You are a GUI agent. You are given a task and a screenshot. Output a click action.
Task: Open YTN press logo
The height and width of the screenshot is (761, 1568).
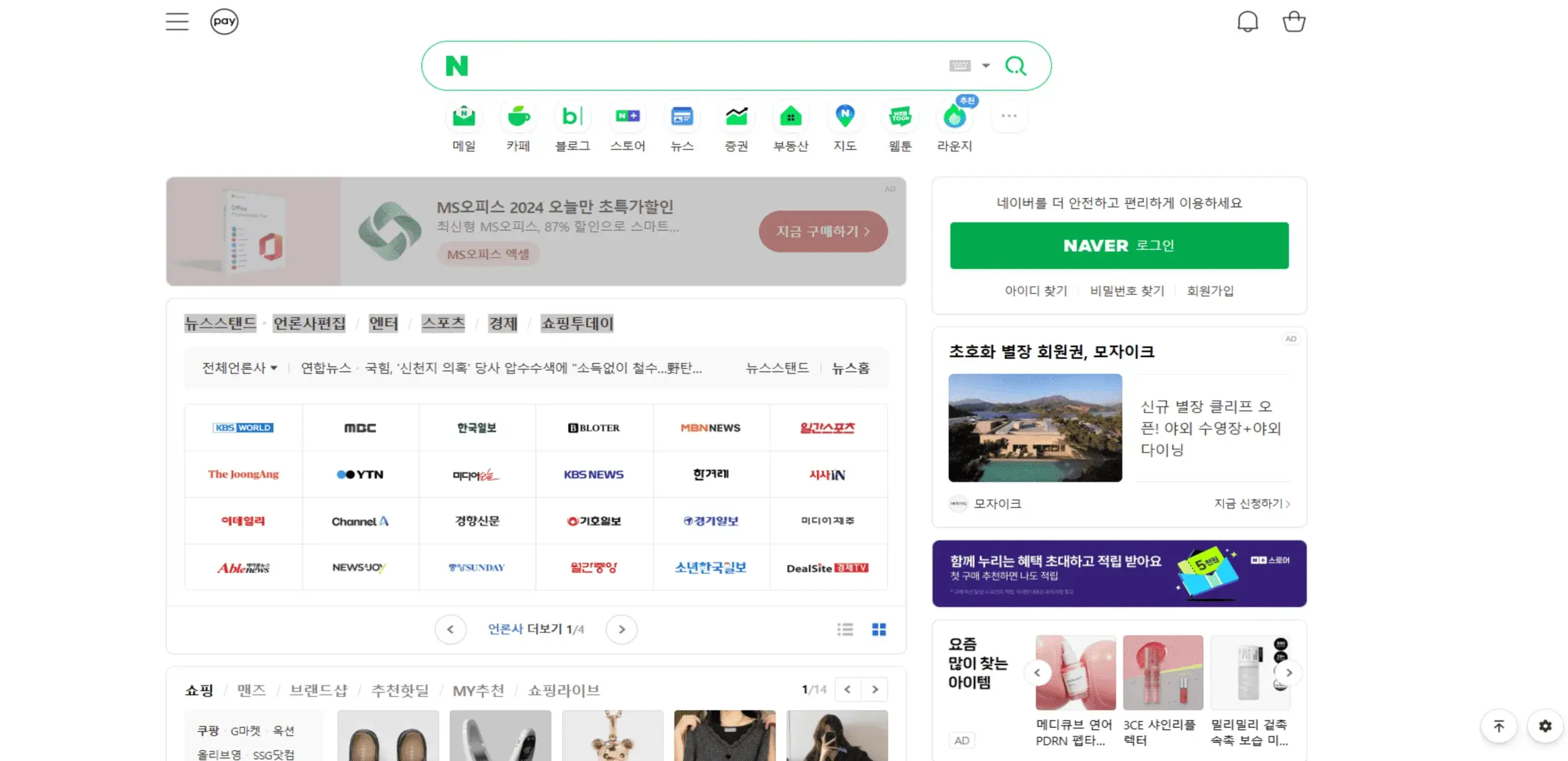(x=360, y=474)
